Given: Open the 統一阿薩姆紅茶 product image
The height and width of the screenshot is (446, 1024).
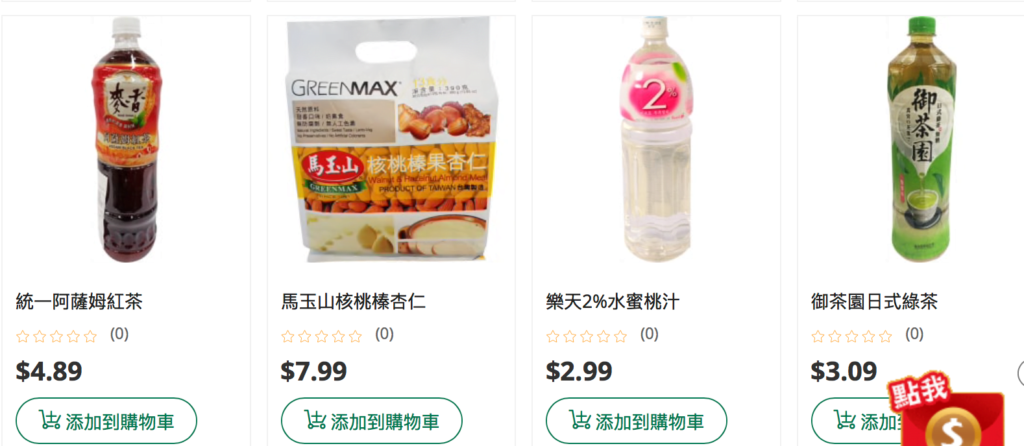Looking at the screenshot, I should [125, 140].
